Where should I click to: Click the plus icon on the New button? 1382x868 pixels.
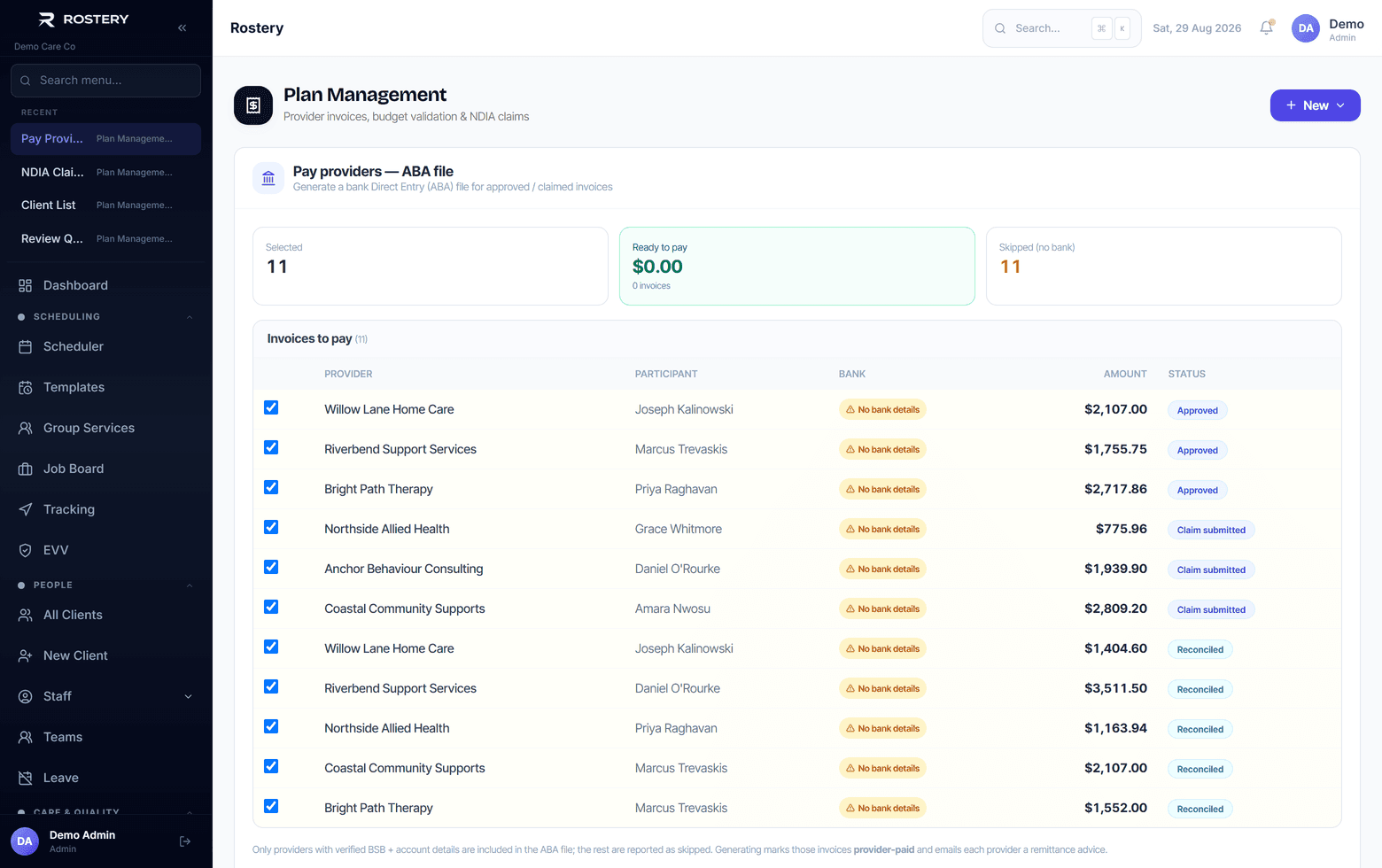tap(1291, 105)
